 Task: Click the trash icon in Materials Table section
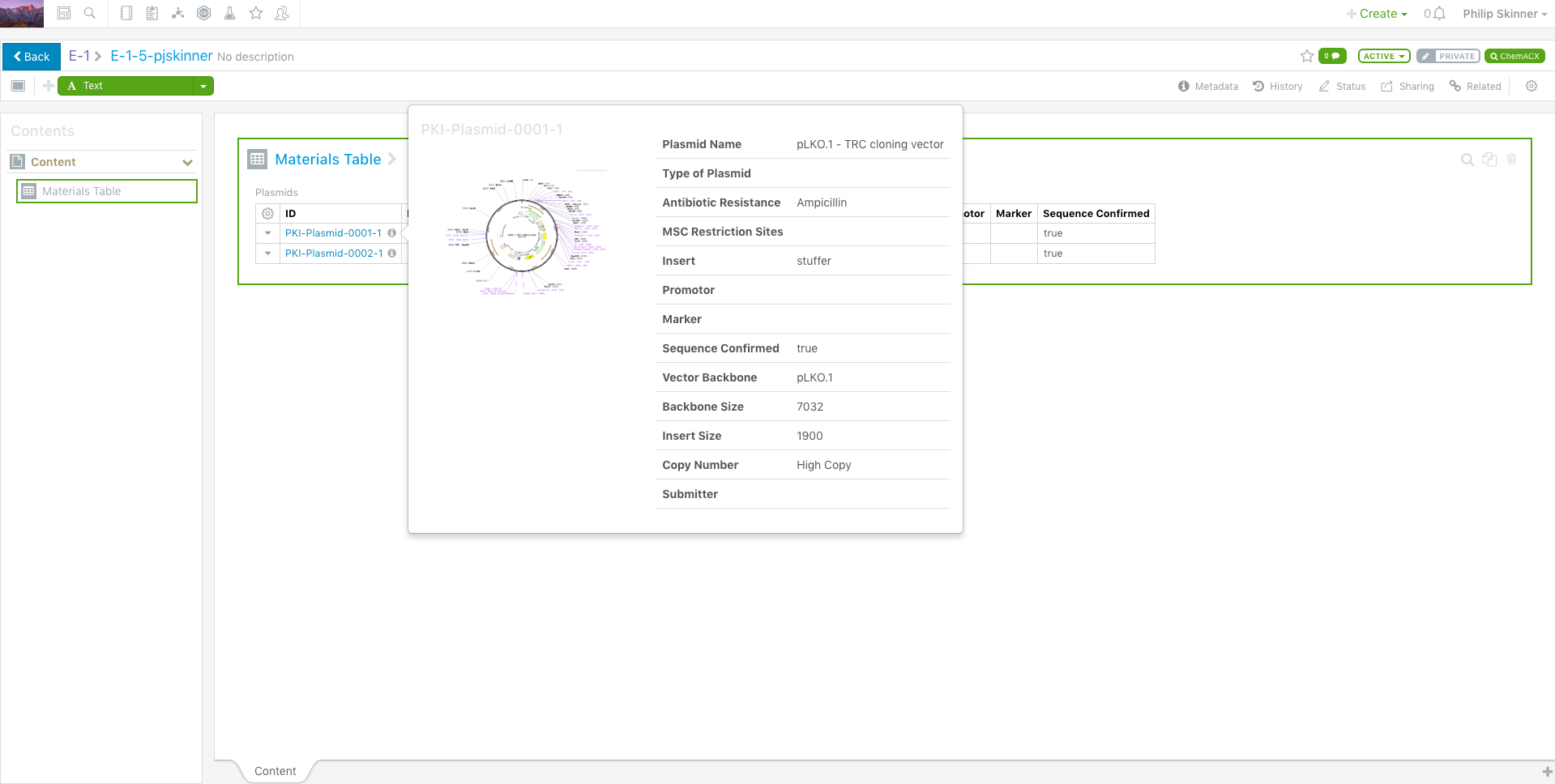pos(1511,160)
